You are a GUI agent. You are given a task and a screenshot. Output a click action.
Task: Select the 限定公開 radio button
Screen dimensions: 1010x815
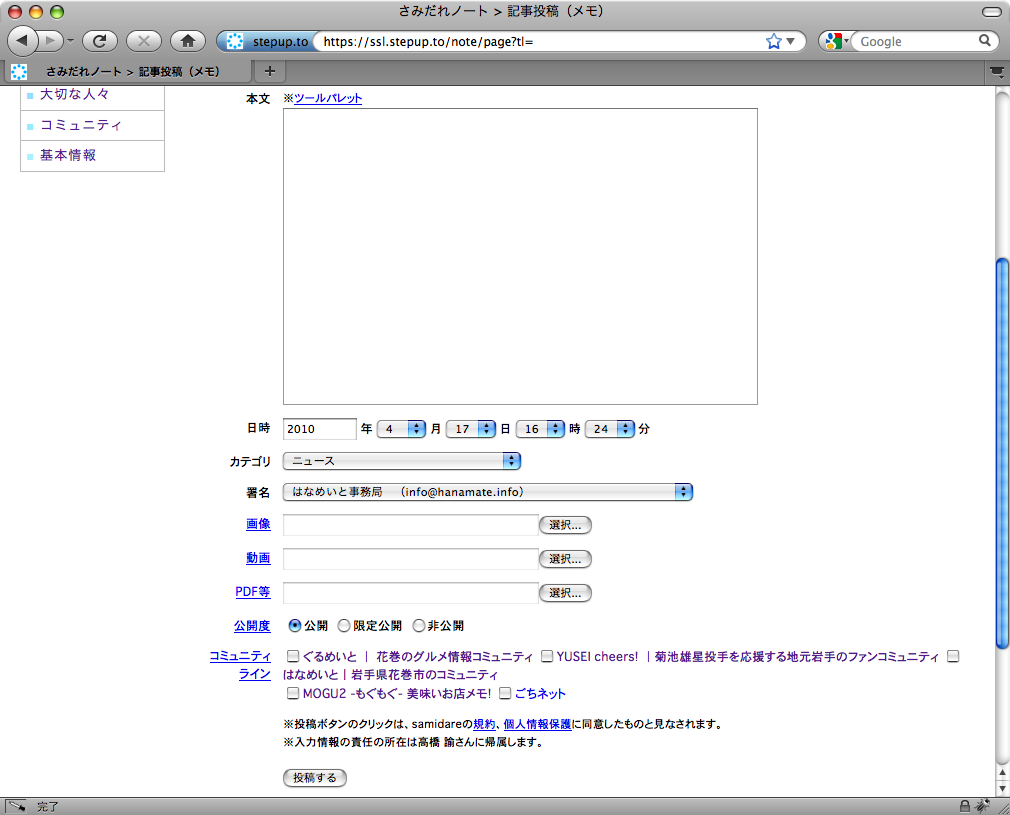(344, 626)
